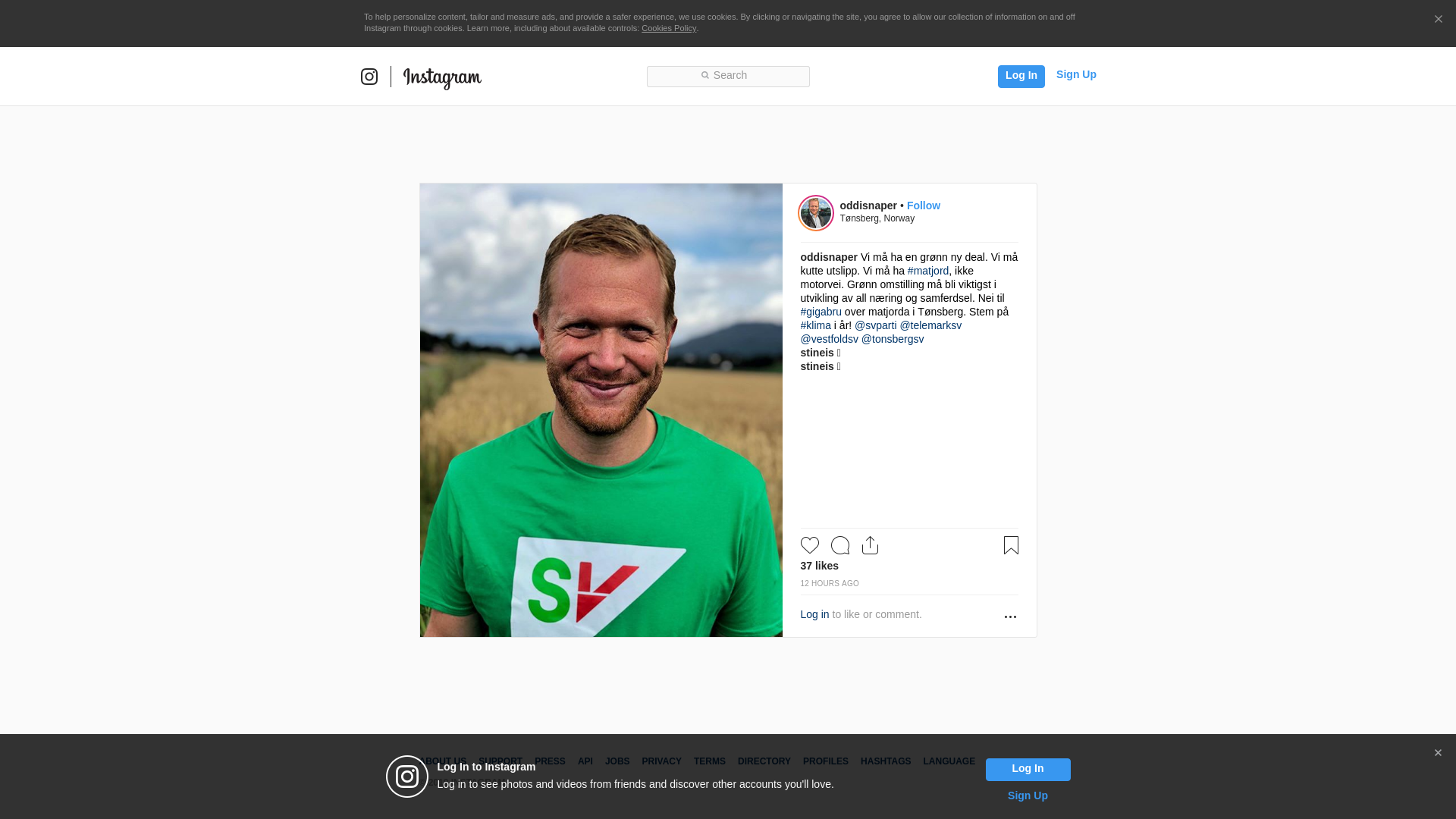Click the 12 HOURS AGO timestamp
The image size is (1456, 819).
[x=830, y=584]
